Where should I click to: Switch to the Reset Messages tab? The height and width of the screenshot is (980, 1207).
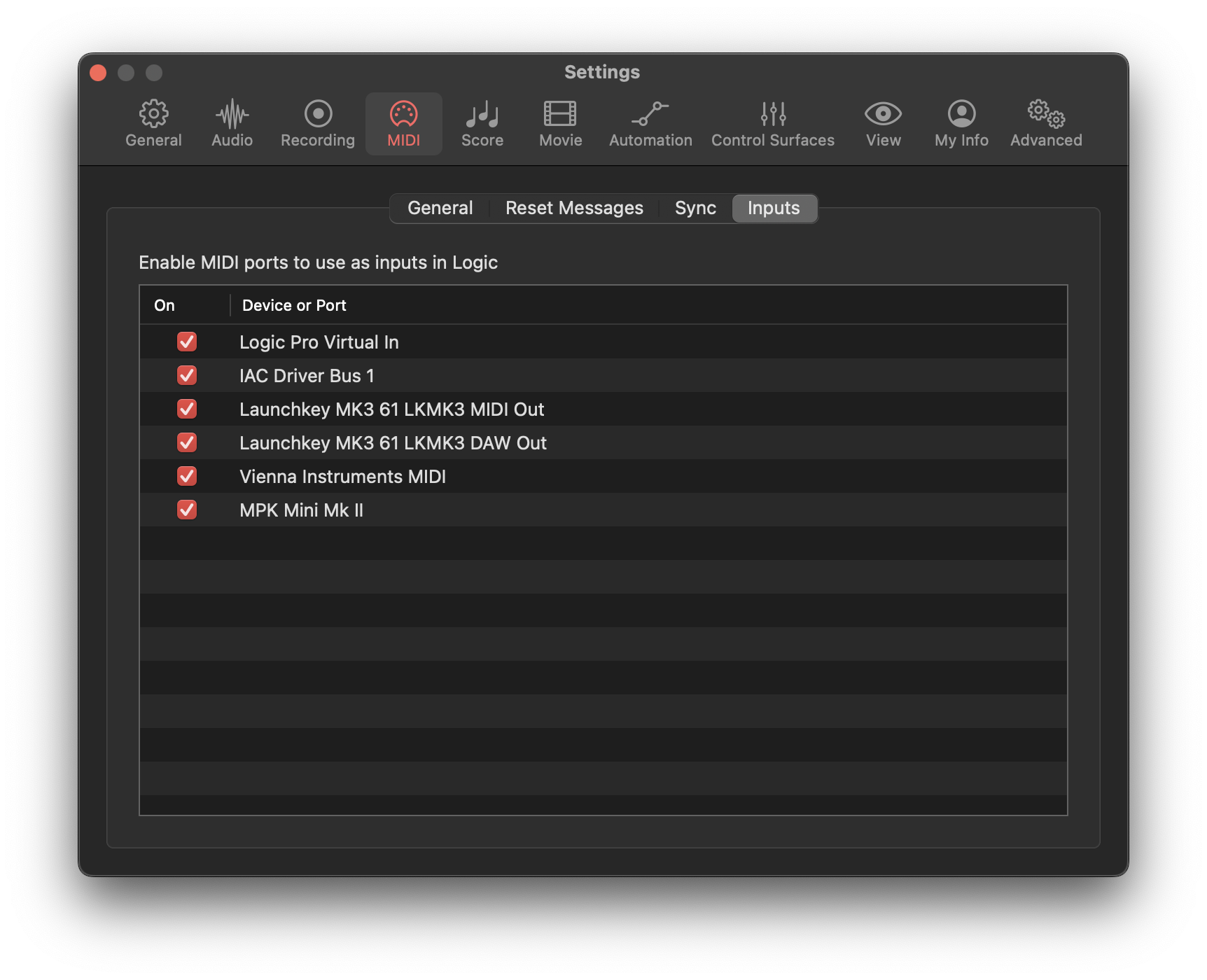click(574, 208)
